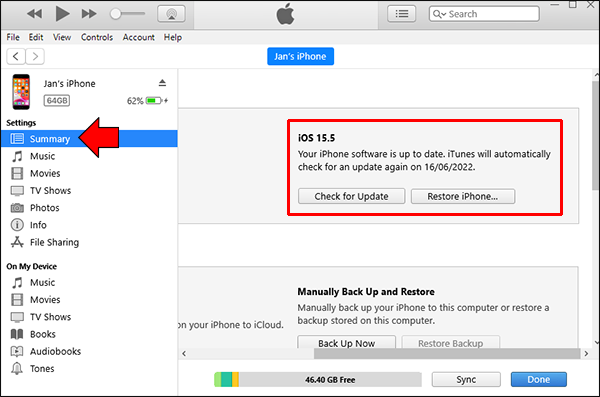The height and width of the screenshot is (397, 600).
Task: Open the Controls menu
Action: [96, 37]
